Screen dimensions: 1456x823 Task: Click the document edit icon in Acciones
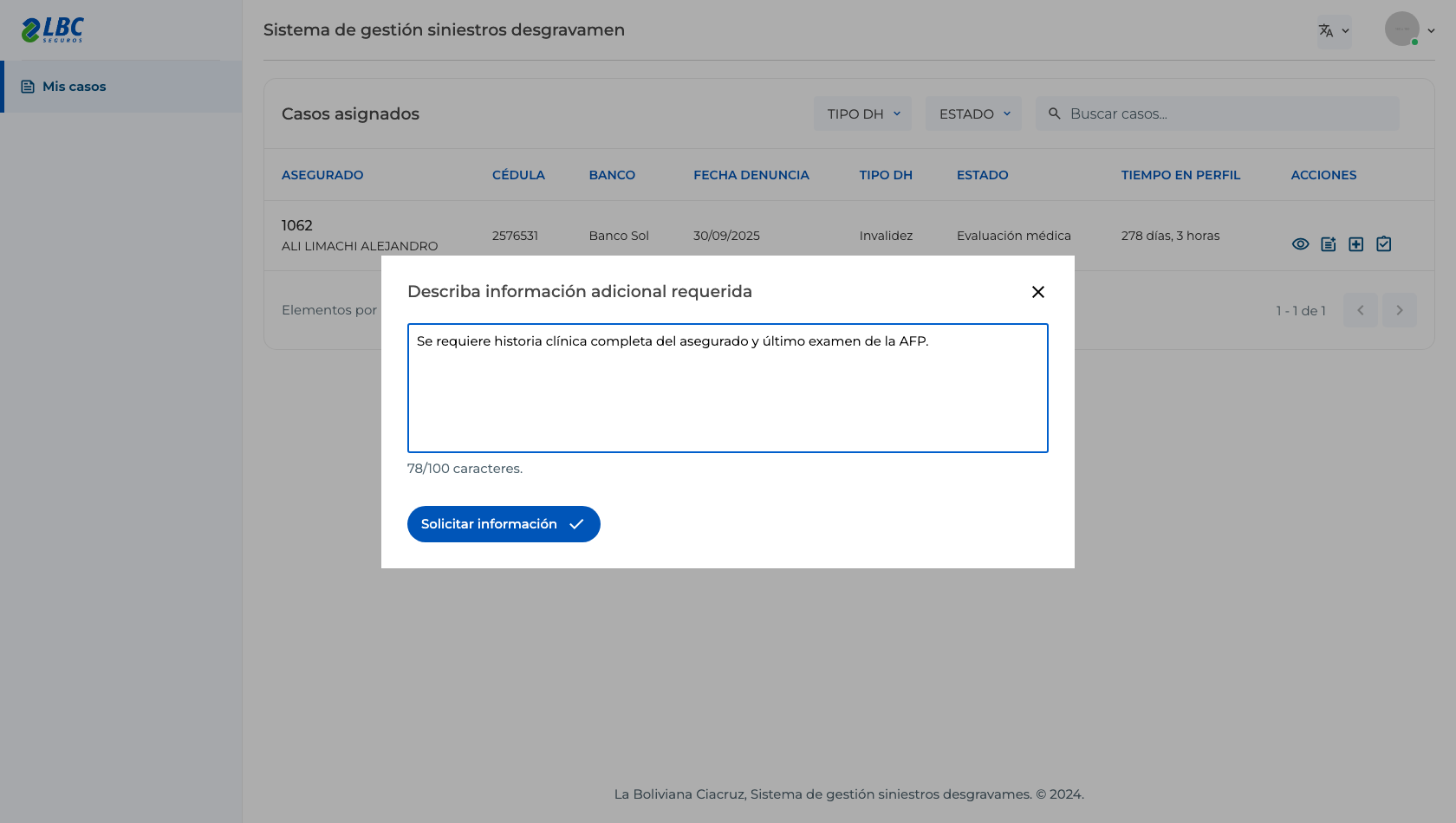click(1329, 244)
